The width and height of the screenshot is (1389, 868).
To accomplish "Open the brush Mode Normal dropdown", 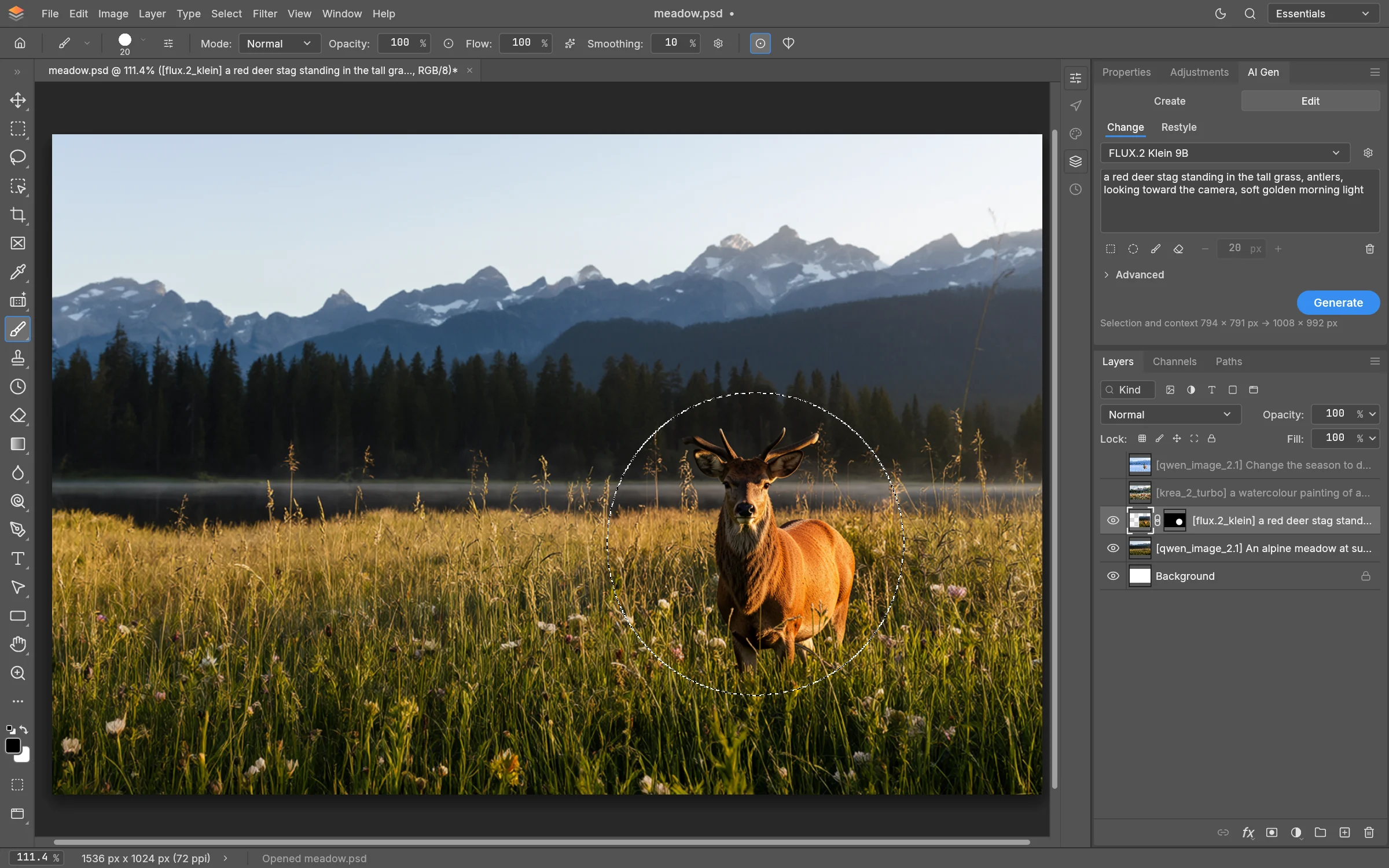I will coord(279,43).
